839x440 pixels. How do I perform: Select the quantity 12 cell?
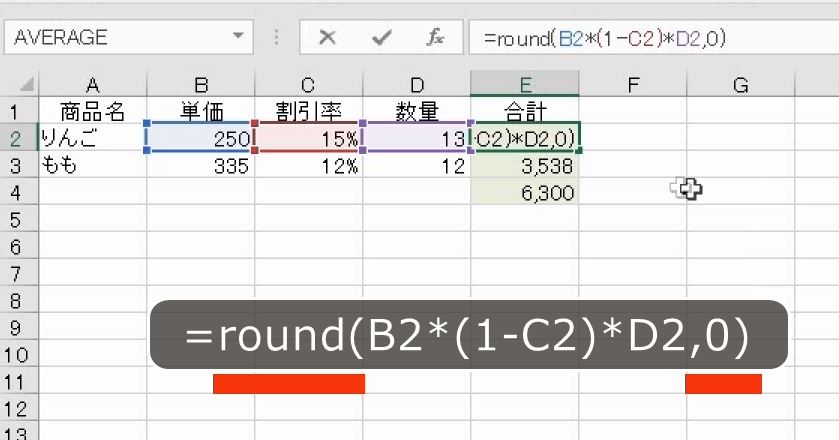(417, 165)
